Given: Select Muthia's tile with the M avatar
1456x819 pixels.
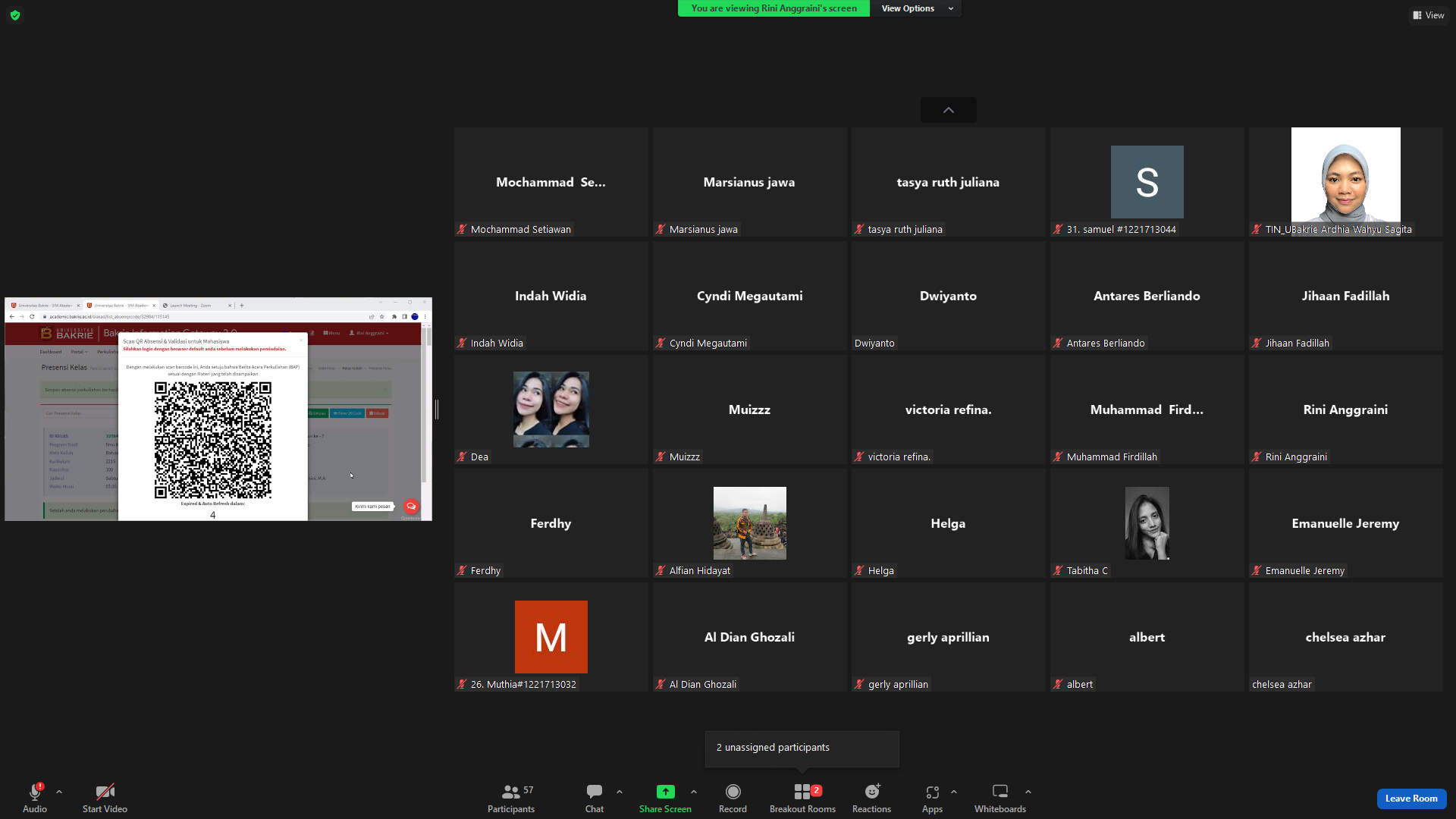Looking at the screenshot, I should pos(551,637).
